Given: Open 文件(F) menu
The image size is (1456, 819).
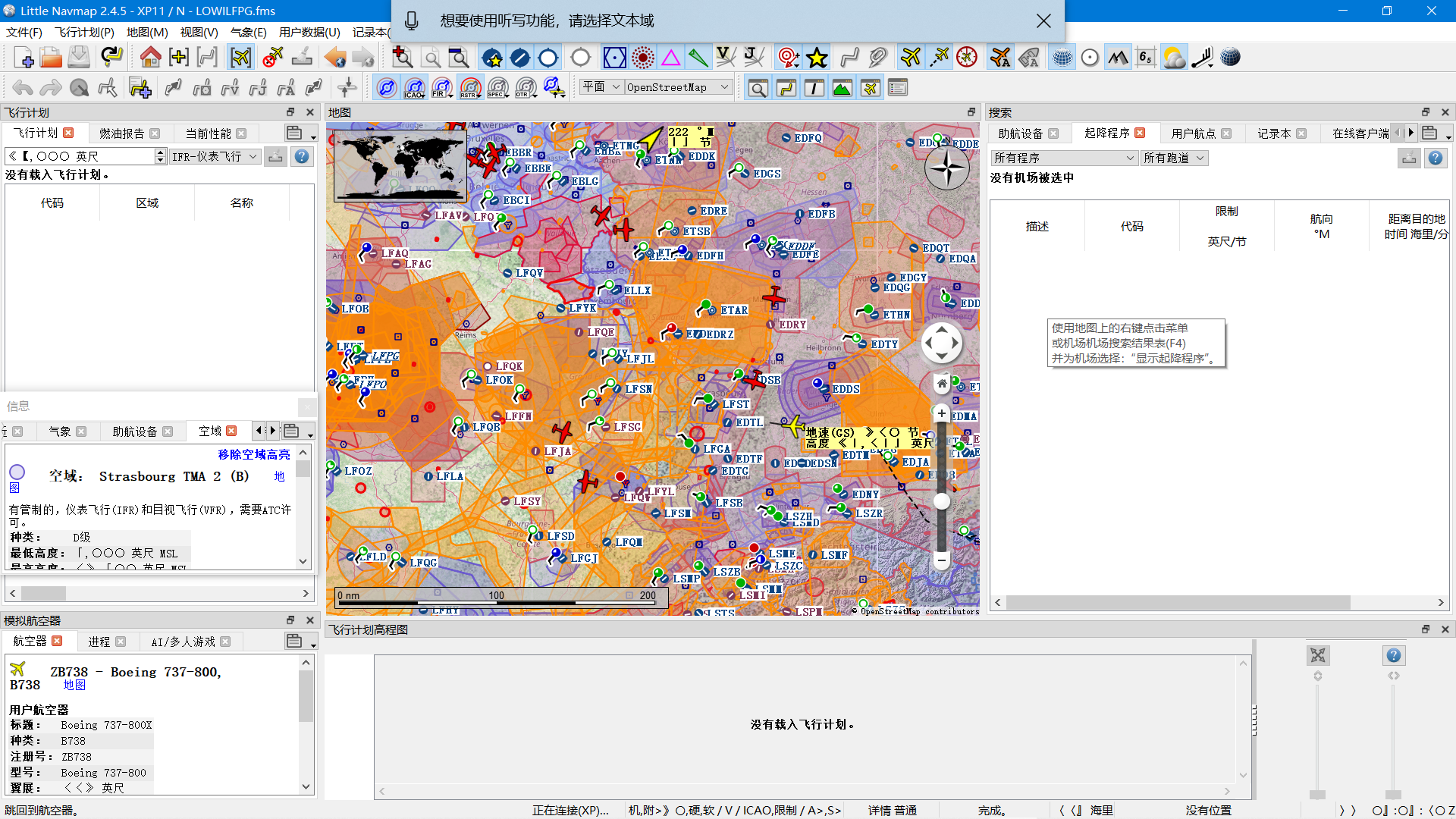Looking at the screenshot, I should pyautogui.click(x=24, y=32).
